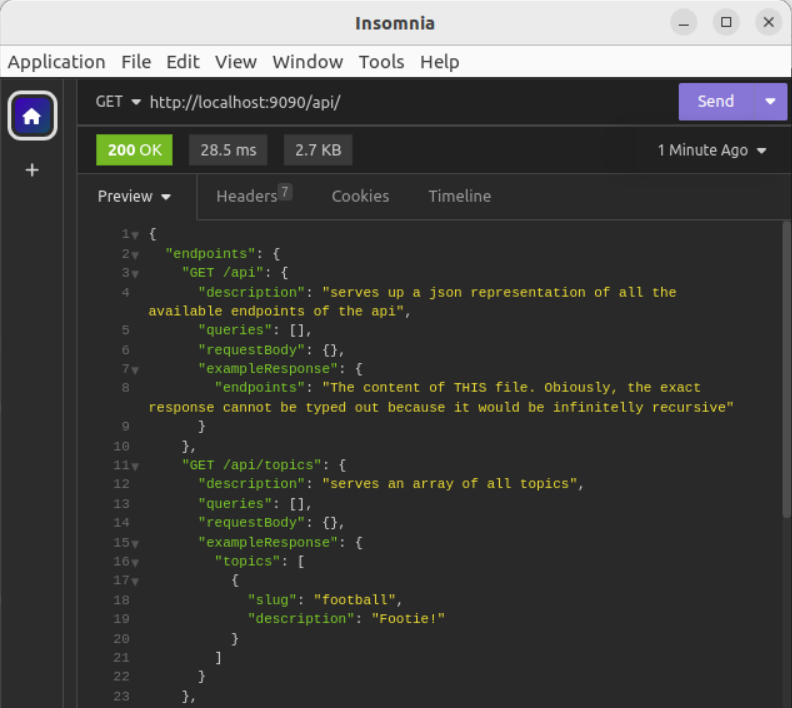Screen dimensions: 792x708
Task: Collapse the topics array on line 16
Action: pyautogui.click(x=135, y=563)
